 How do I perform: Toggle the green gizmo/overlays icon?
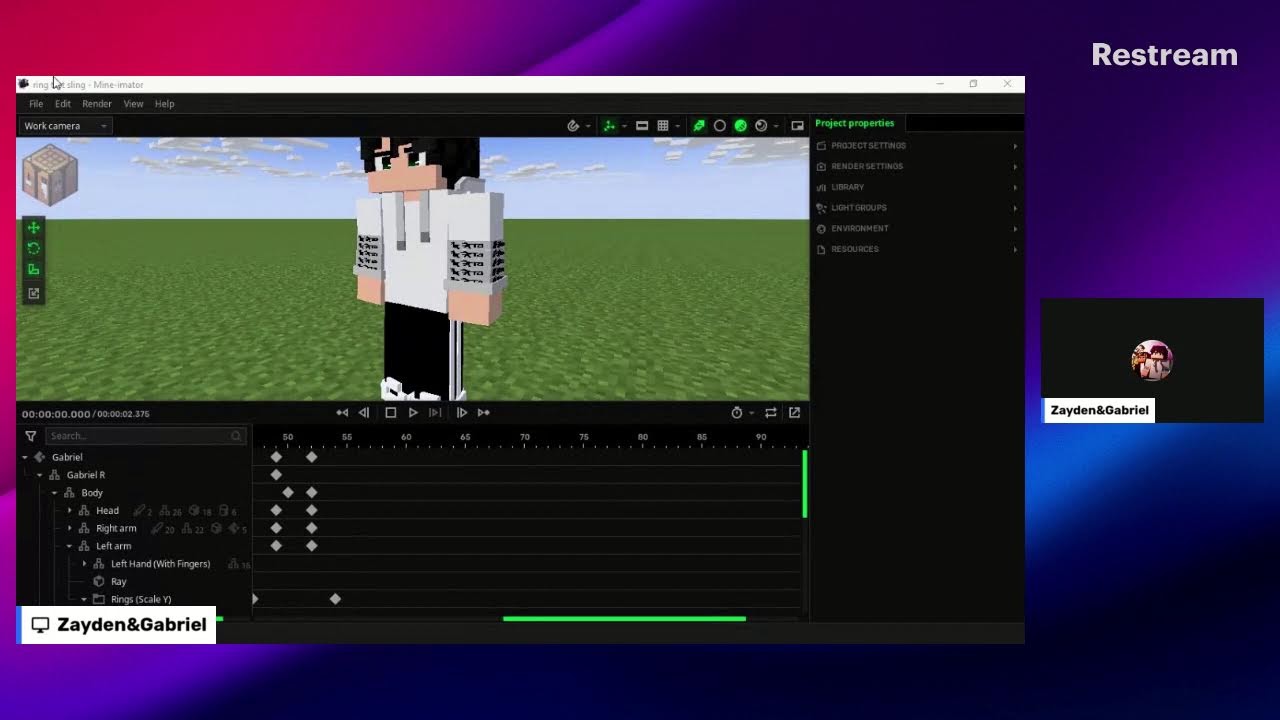[x=609, y=126]
